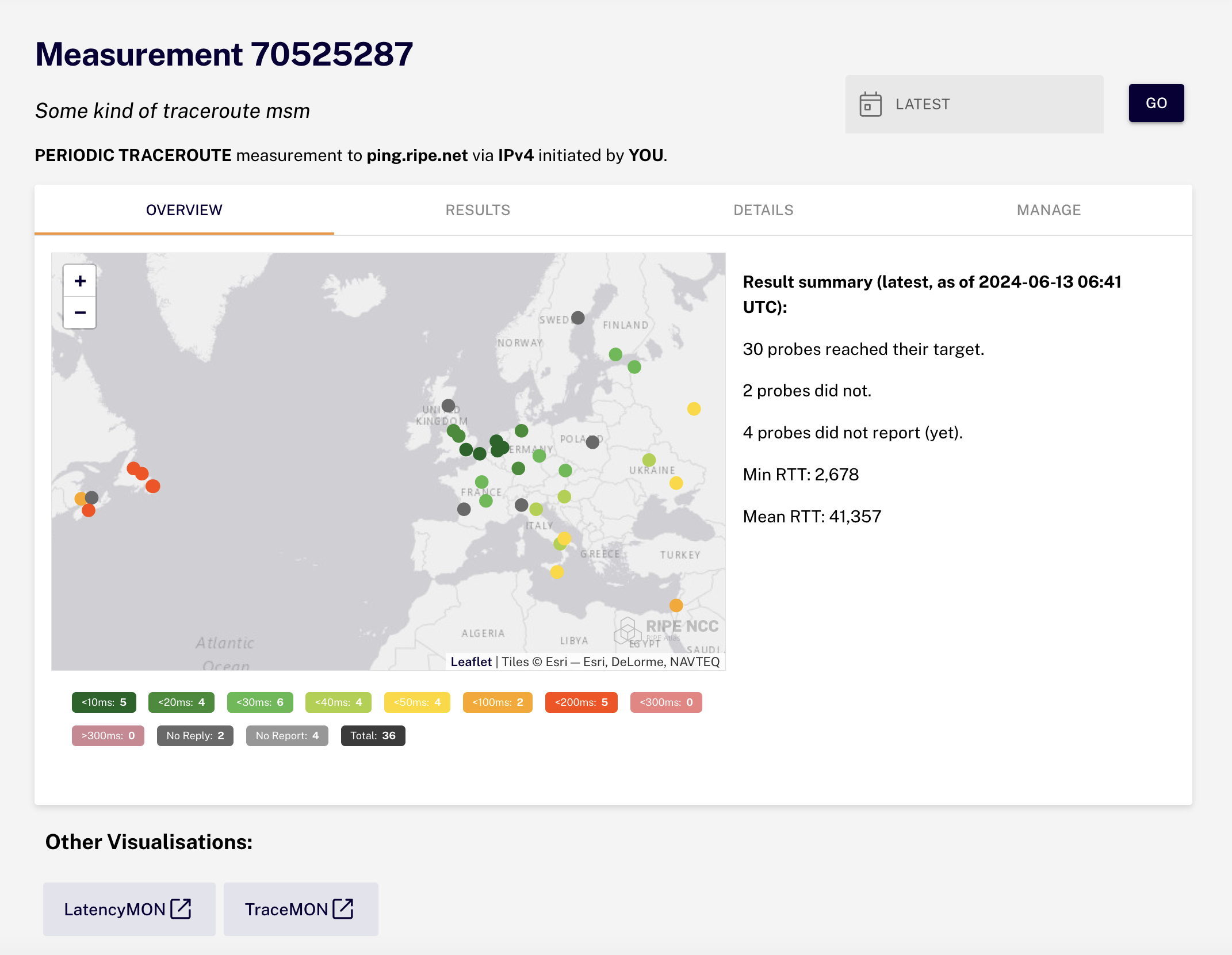Viewport: 1232px width, 955px height.
Task: Click the 'Mean RTT: 41,357' text
Action: tap(812, 517)
